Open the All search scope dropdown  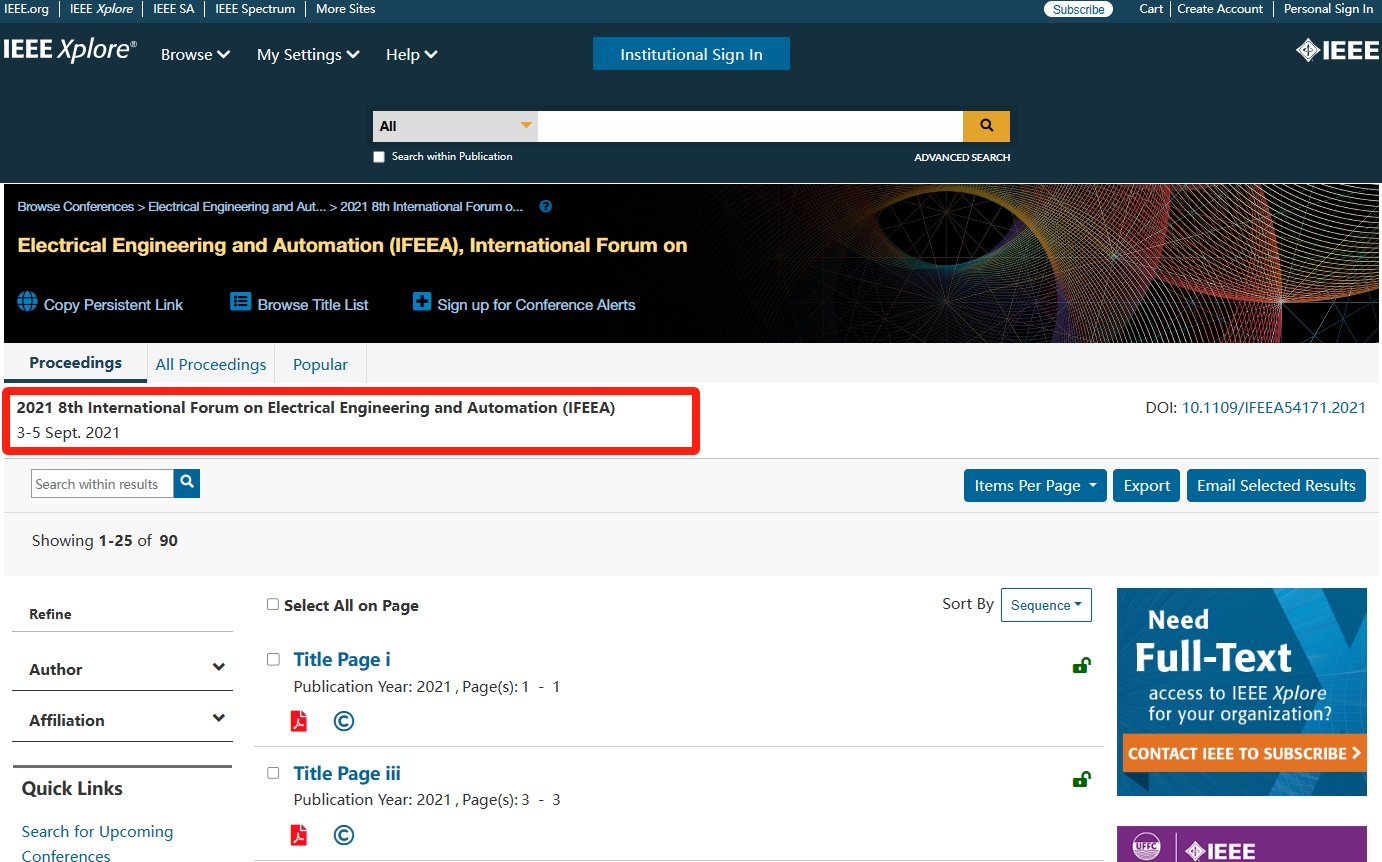(x=455, y=126)
